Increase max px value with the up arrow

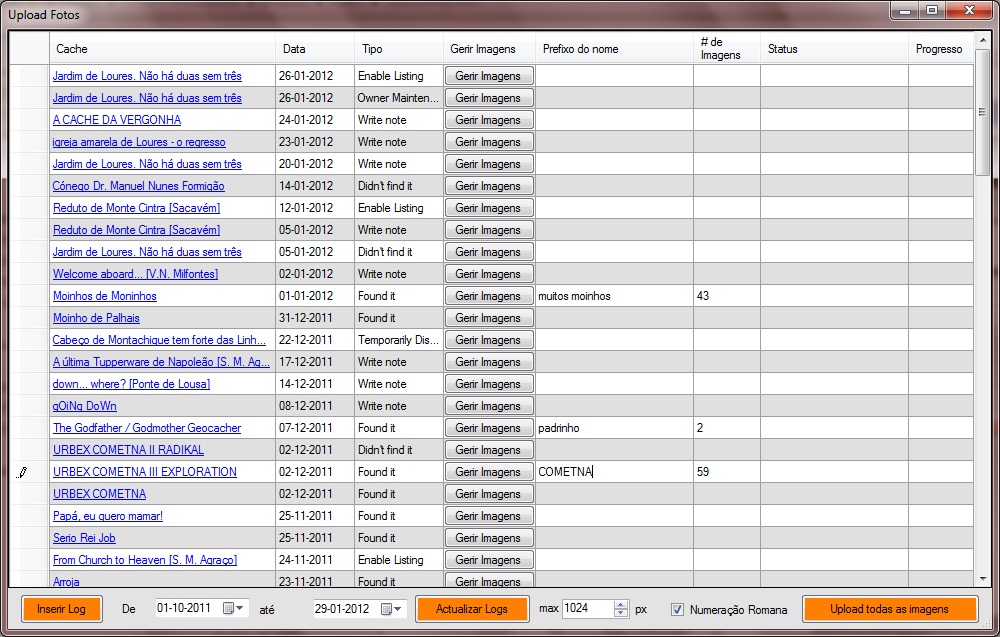click(621, 604)
